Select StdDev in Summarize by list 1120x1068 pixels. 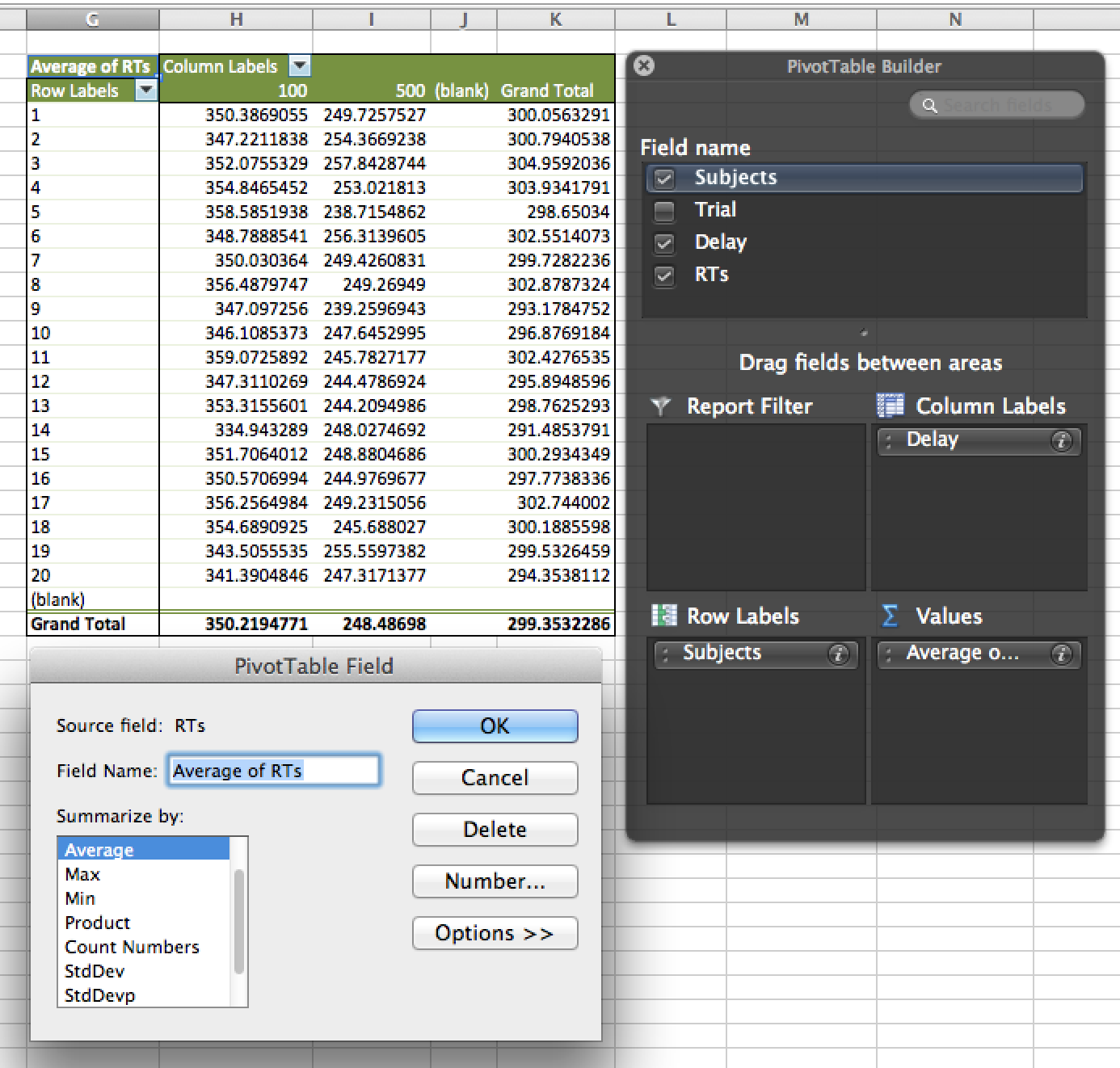tap(144, 971)
